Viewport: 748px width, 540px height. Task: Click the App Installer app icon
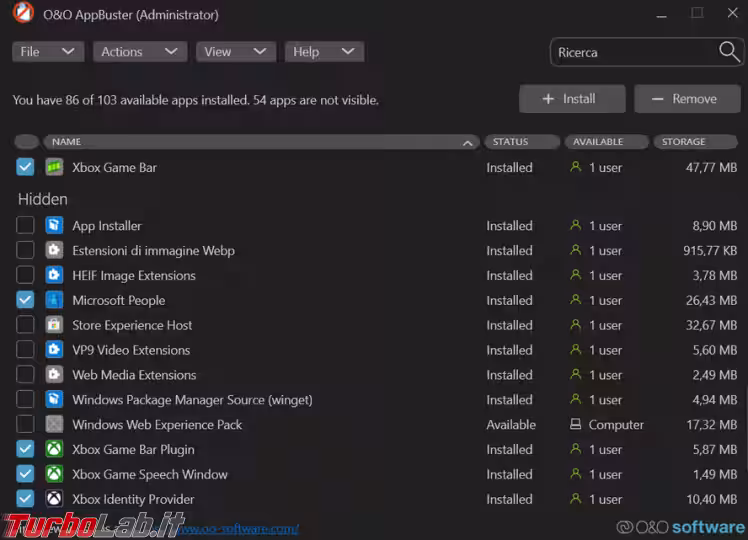tap(54, 225)
